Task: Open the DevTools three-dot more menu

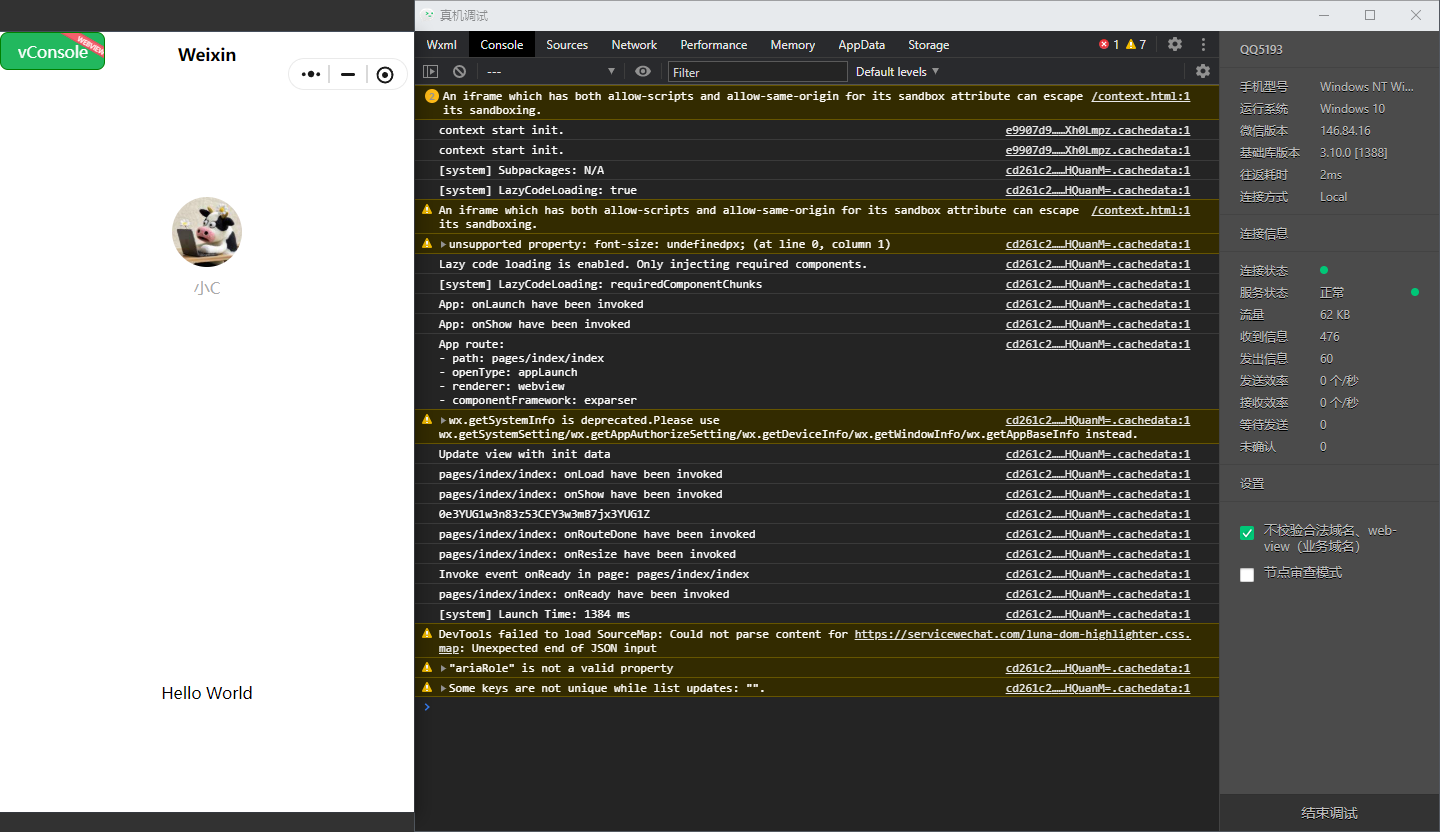Action: 1204,45
